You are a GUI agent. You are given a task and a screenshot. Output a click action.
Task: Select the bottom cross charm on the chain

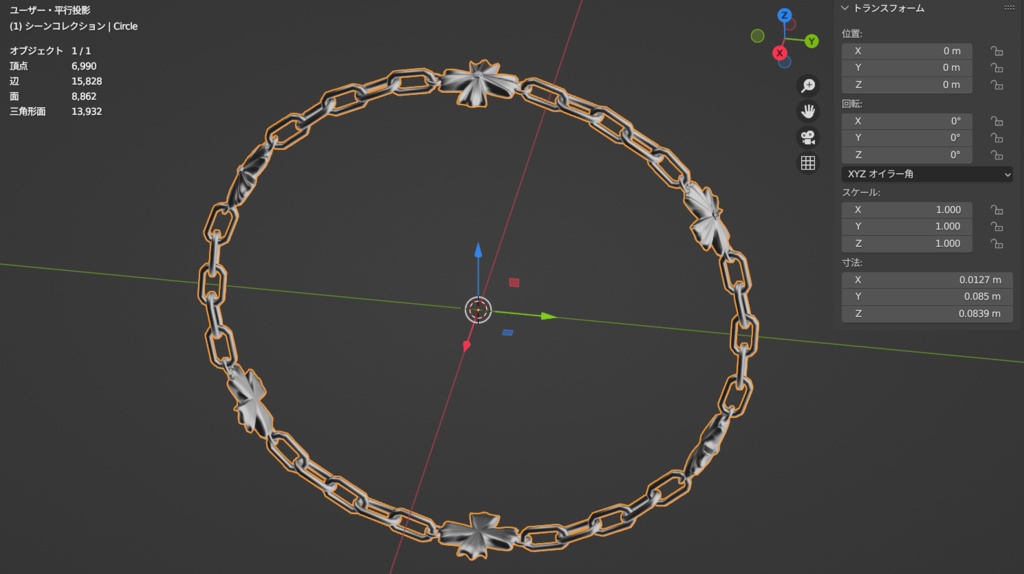coord(479,535)
